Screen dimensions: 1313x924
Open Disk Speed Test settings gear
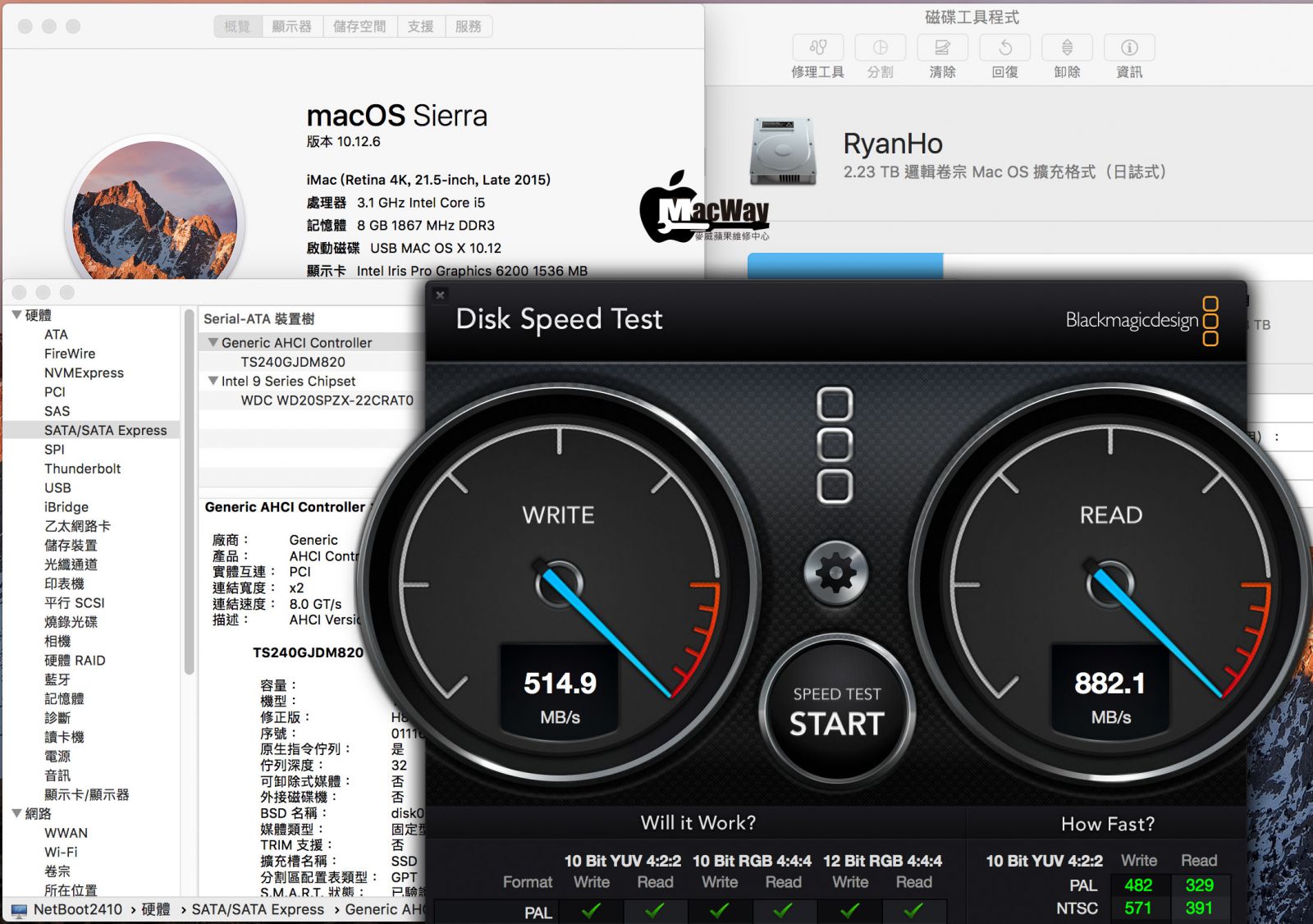pos(835,572)
